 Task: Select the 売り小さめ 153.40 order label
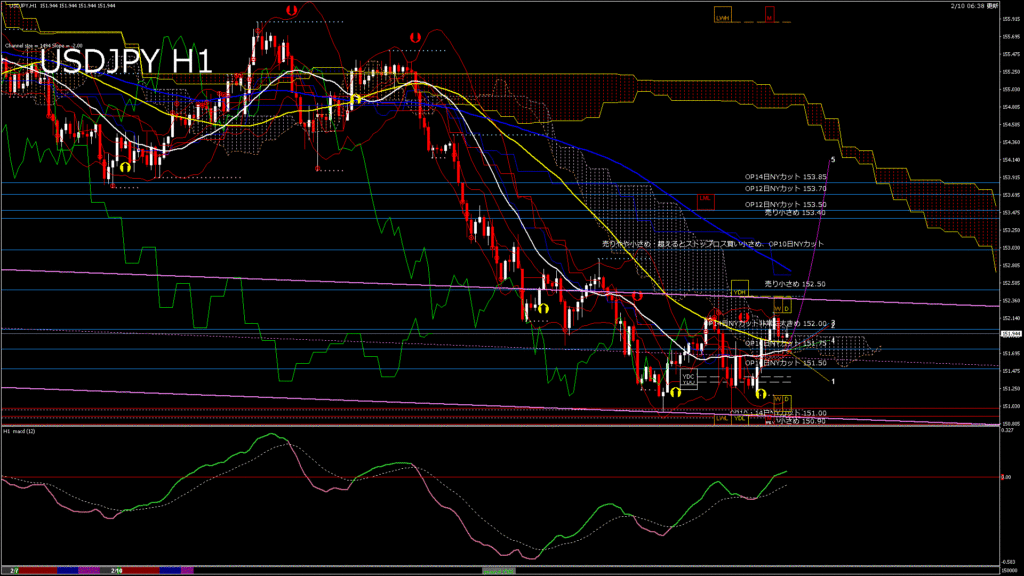coord(795,212)
